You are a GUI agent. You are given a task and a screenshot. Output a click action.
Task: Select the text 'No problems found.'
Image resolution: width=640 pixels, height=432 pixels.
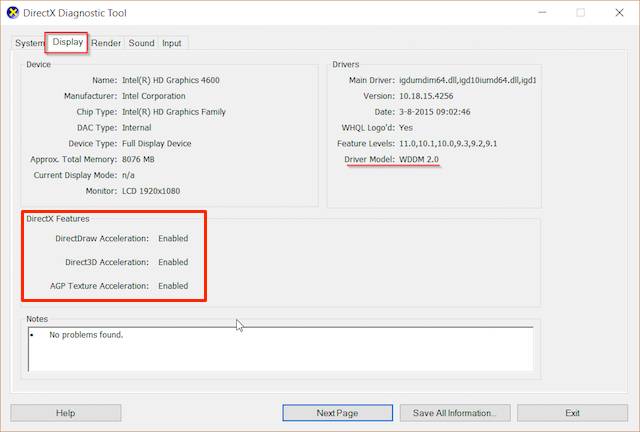[x=86, y=335]
